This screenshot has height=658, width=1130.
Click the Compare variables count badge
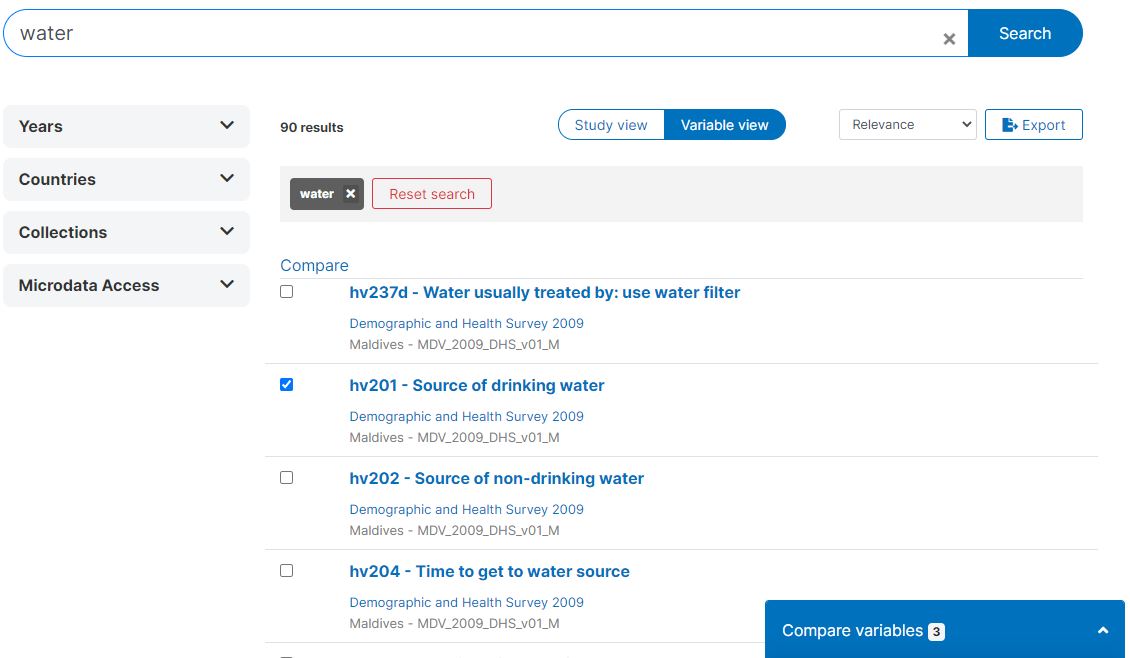pyautogui.click(x=935, y=632)
